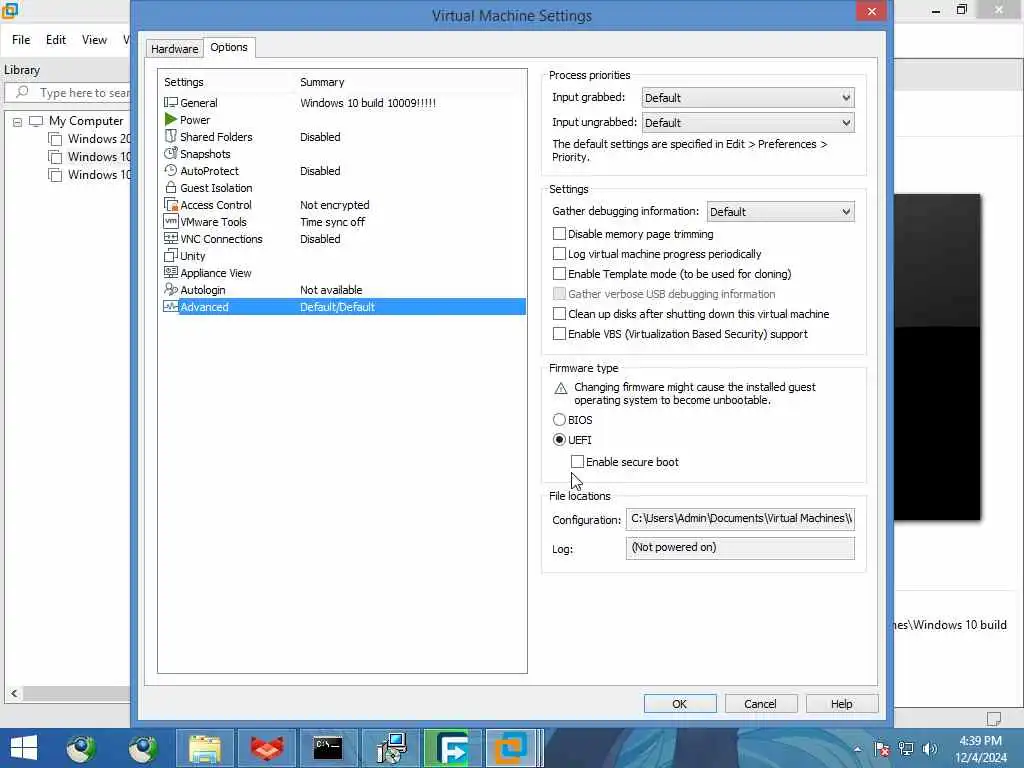This screenshot has height=768, width=1024.
Task: Open Command Prompt from the taskbar
Action: pos(327,748)
